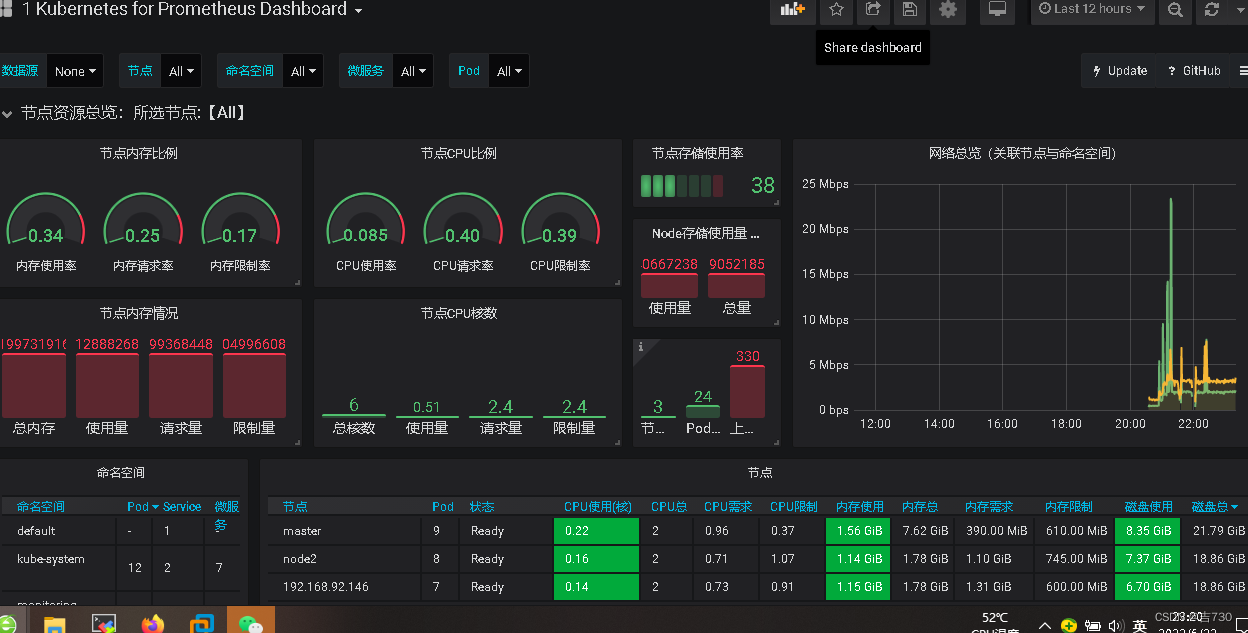Mute audio via the speaker tray icon

(x=1115, y=625)
